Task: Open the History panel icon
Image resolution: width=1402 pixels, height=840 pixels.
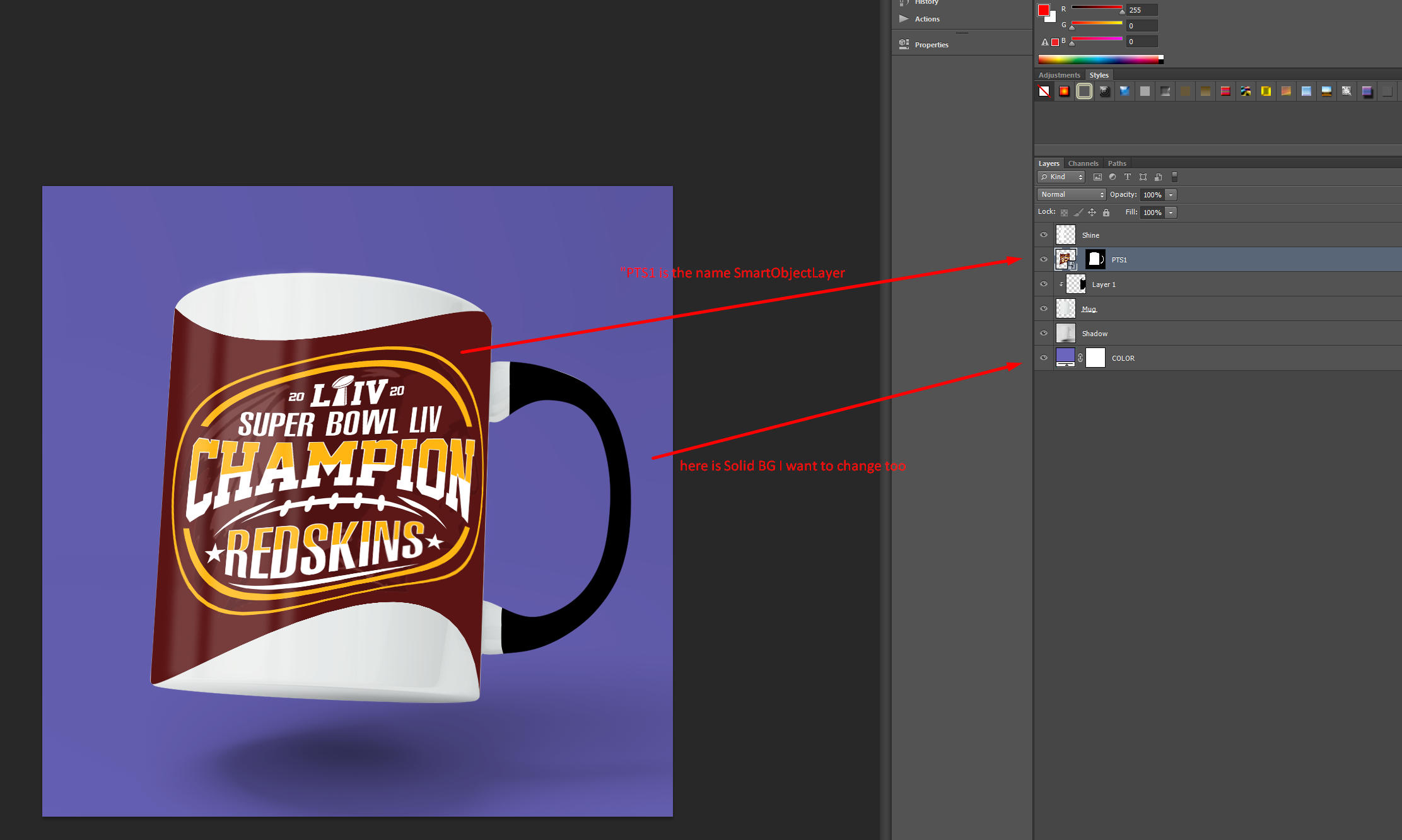Action: 904,3
